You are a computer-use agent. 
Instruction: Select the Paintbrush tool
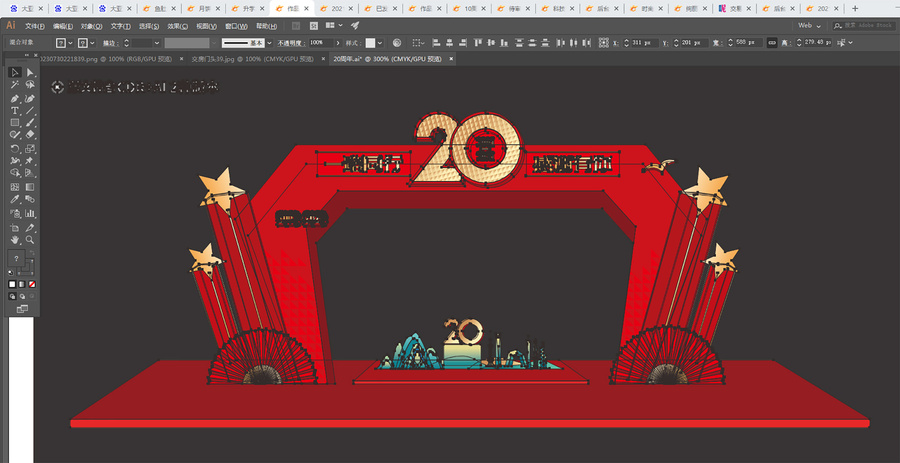[30, 123]
